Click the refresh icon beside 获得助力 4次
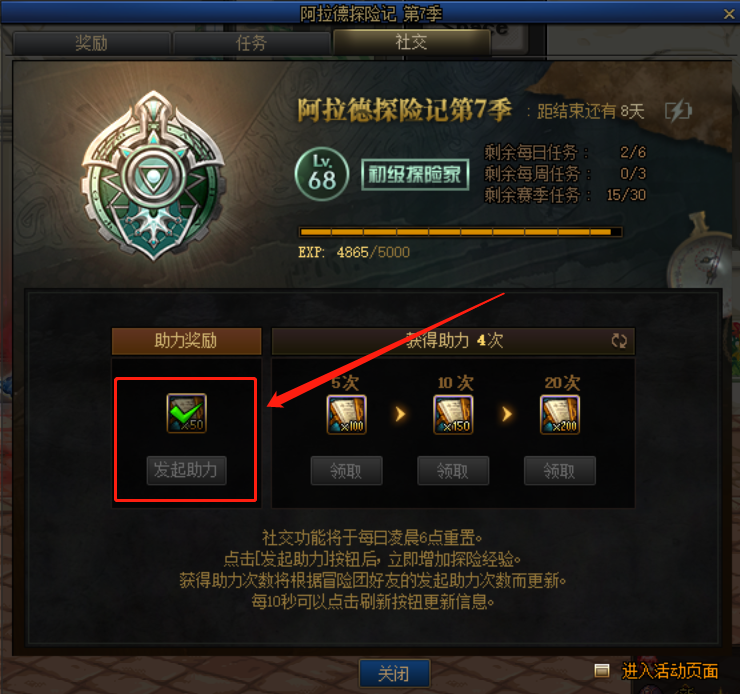Viewport: 740px width, 694px height. coord(619,341)
